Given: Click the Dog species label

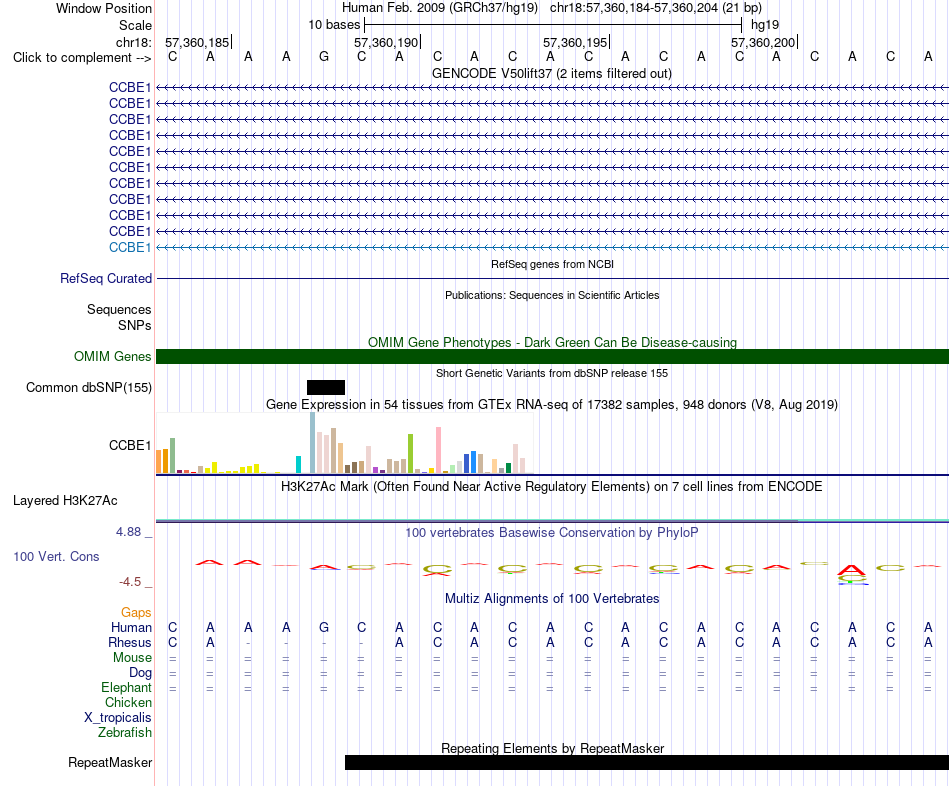Looking at the screenshot, I should tap(140, 673).
